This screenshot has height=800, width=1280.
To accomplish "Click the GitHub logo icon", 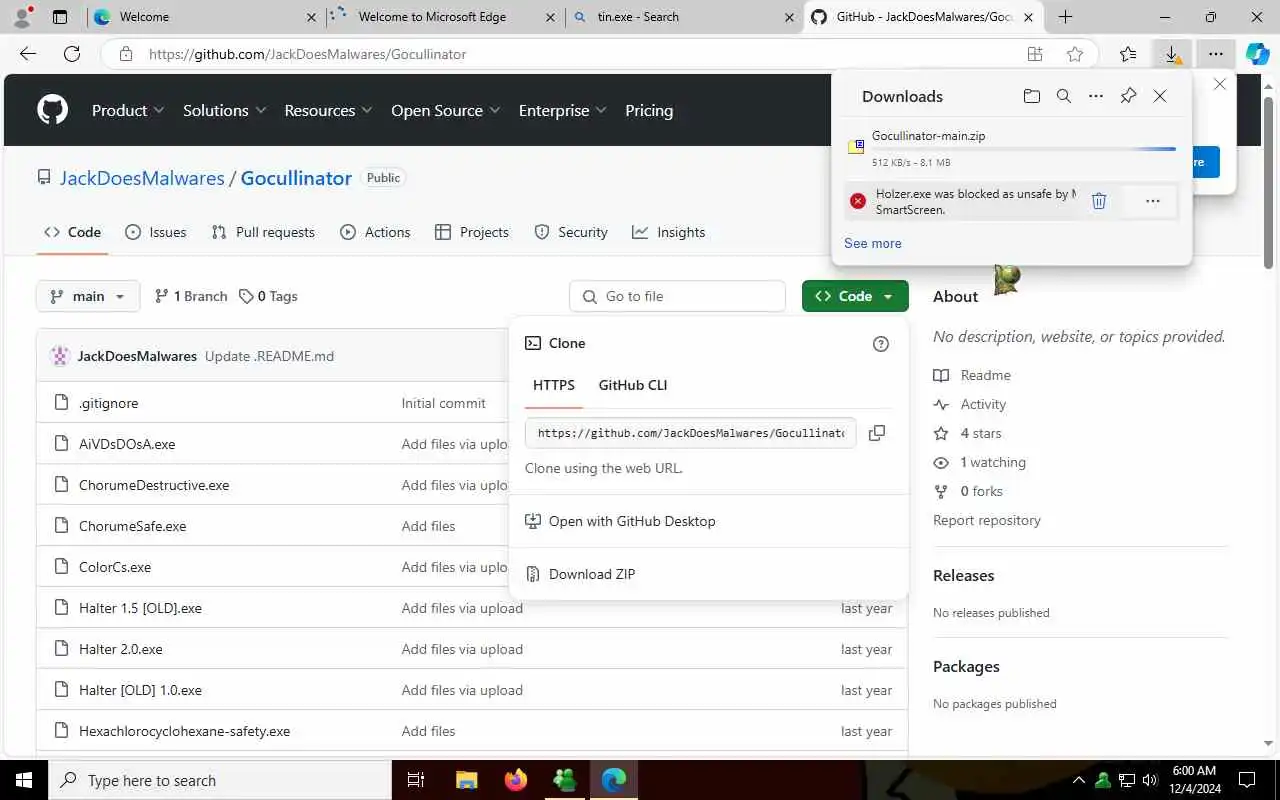I will coord(53,110).
